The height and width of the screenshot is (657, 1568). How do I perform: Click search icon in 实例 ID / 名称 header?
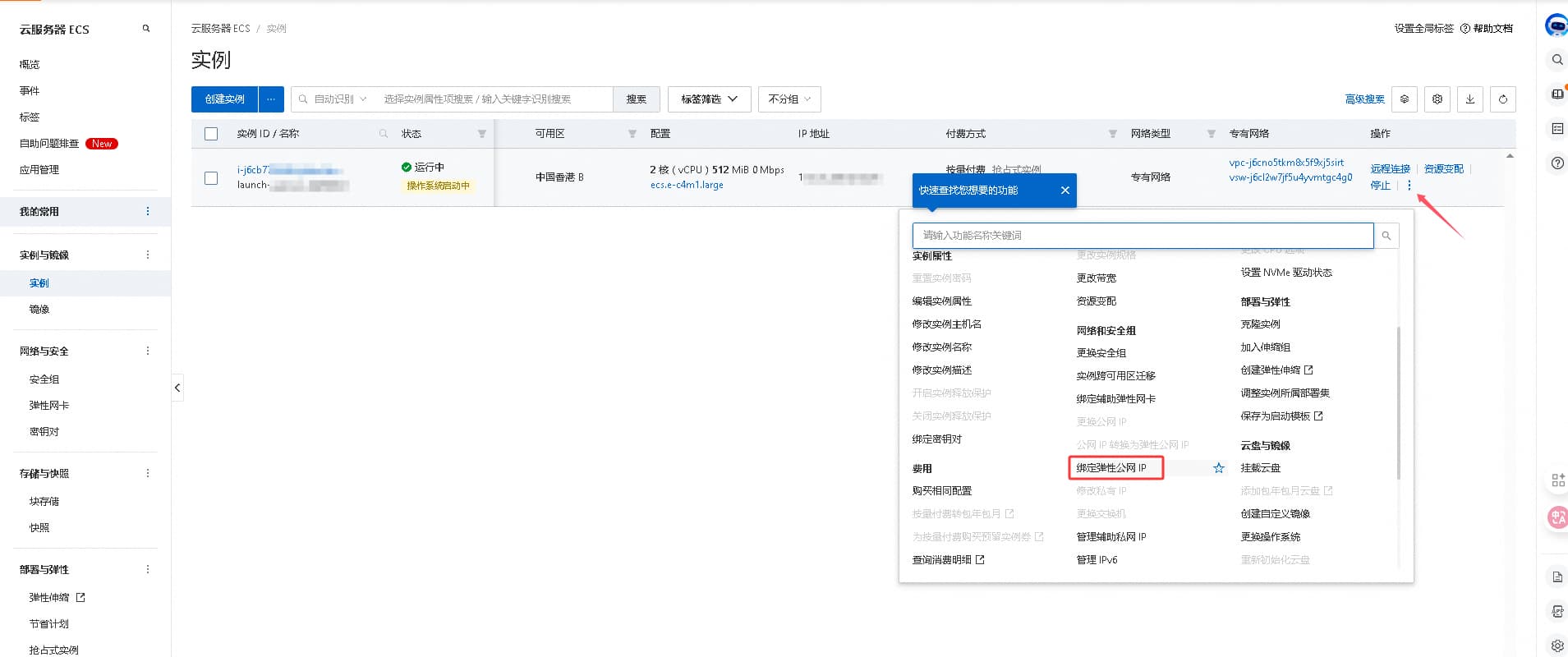[384, 134]
